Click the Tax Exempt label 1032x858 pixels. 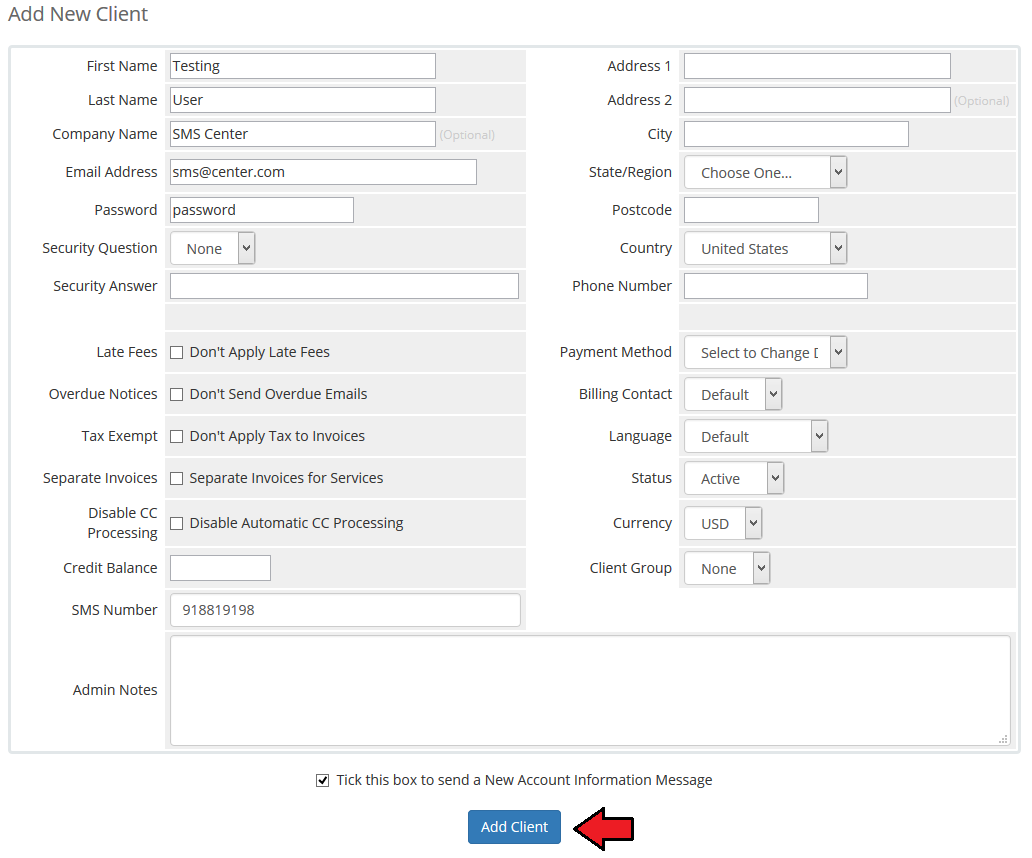click(x=120, y=437)
